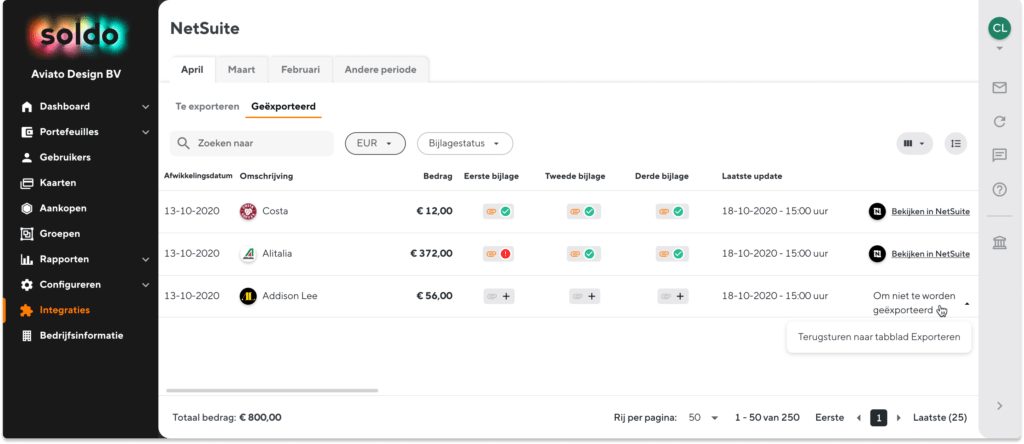Screen dimensions: 1024x444
Task: Click NetSuite icon in Alitalia row
Action: (x=877, y=254)
